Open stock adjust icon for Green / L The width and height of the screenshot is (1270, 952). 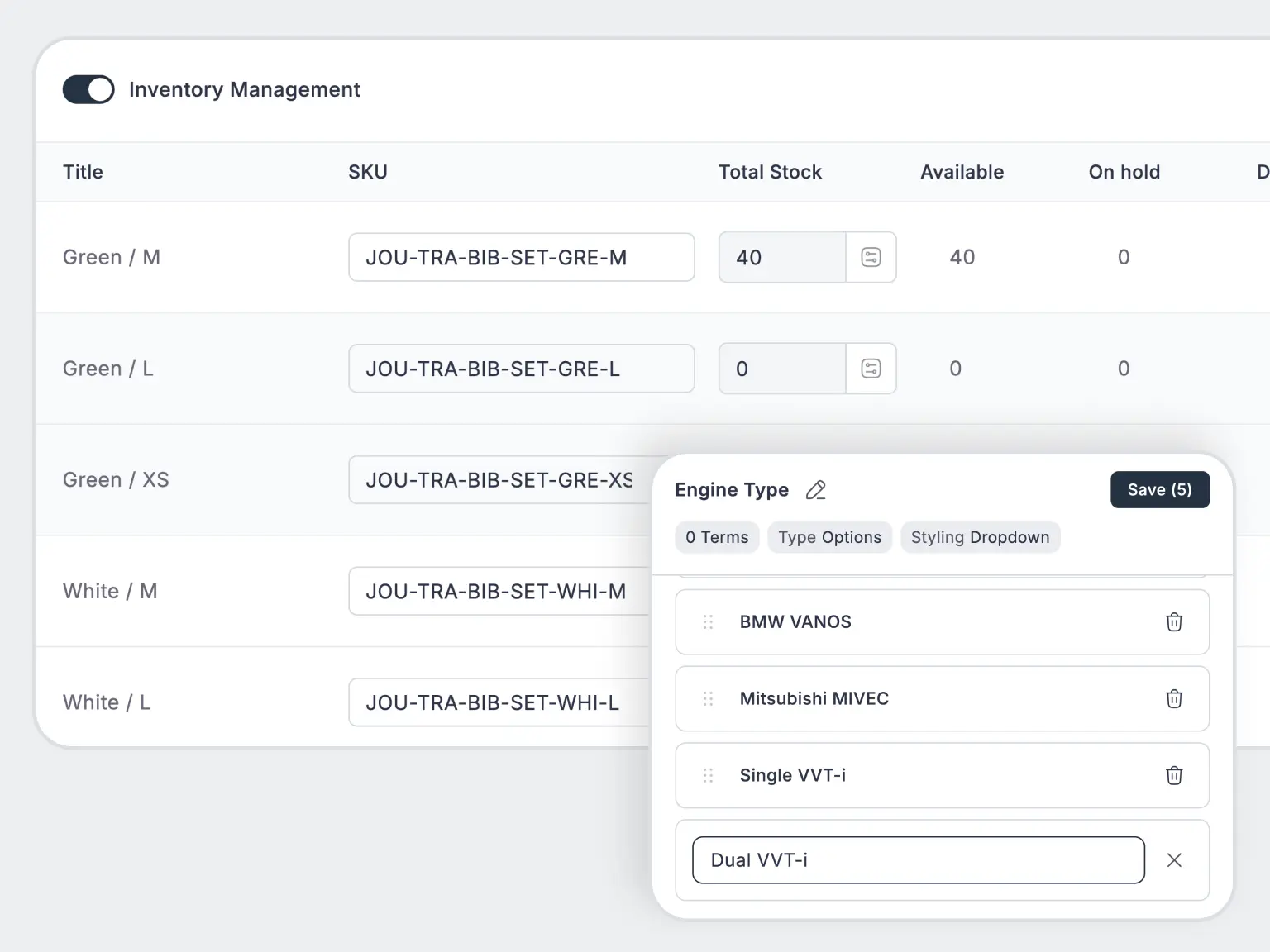tap(871, 369)
